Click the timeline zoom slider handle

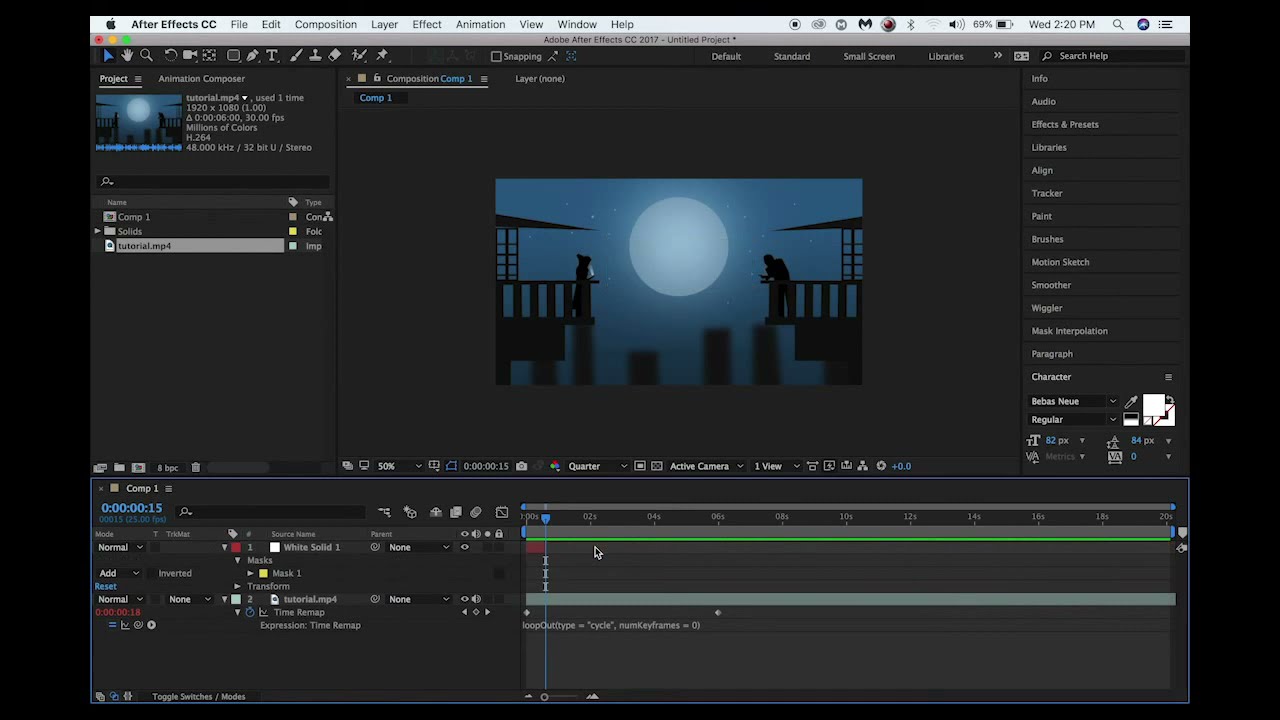pos(544,697)
